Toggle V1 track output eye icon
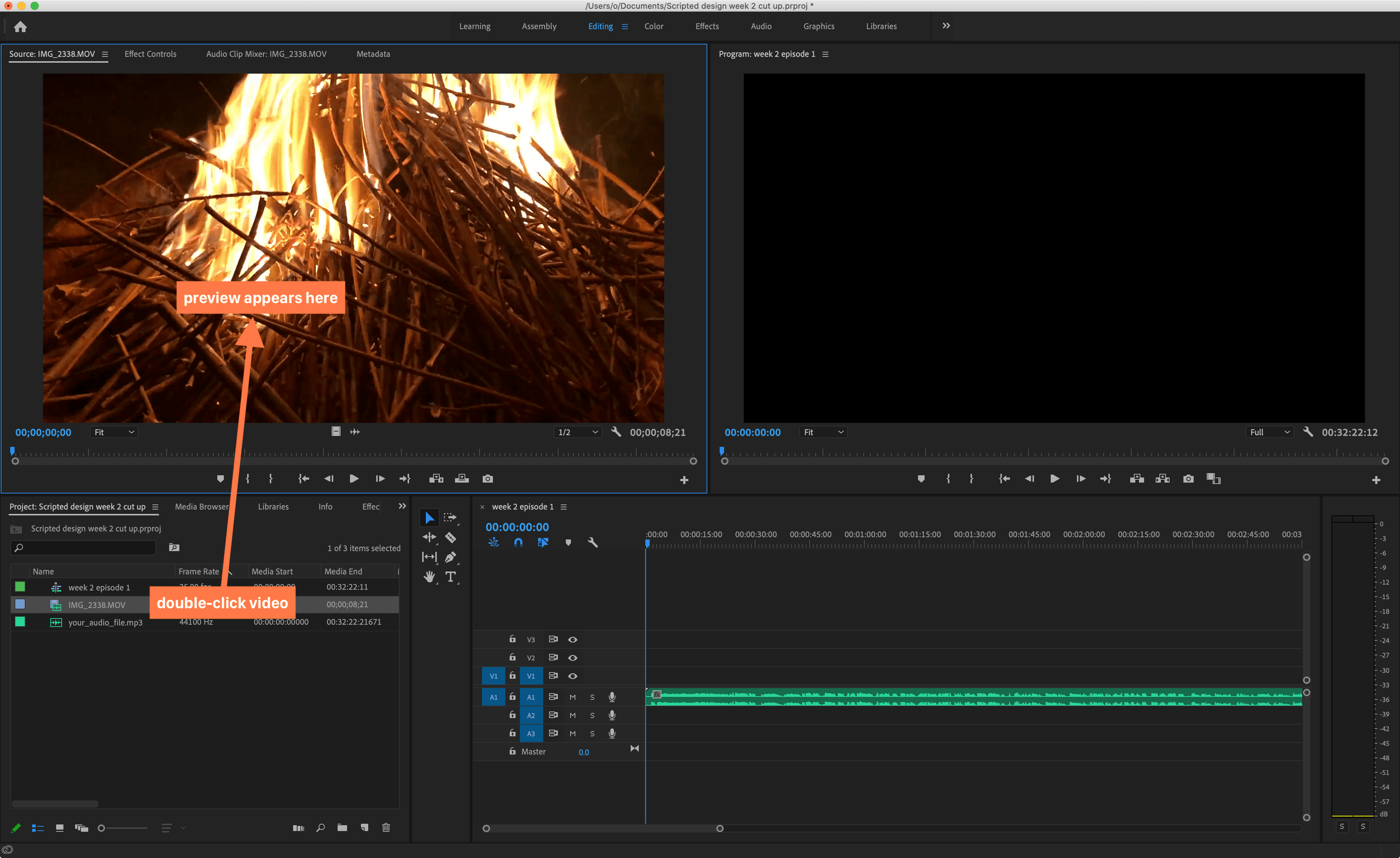Screen dimensions: 1400x858 click(573, 676)
